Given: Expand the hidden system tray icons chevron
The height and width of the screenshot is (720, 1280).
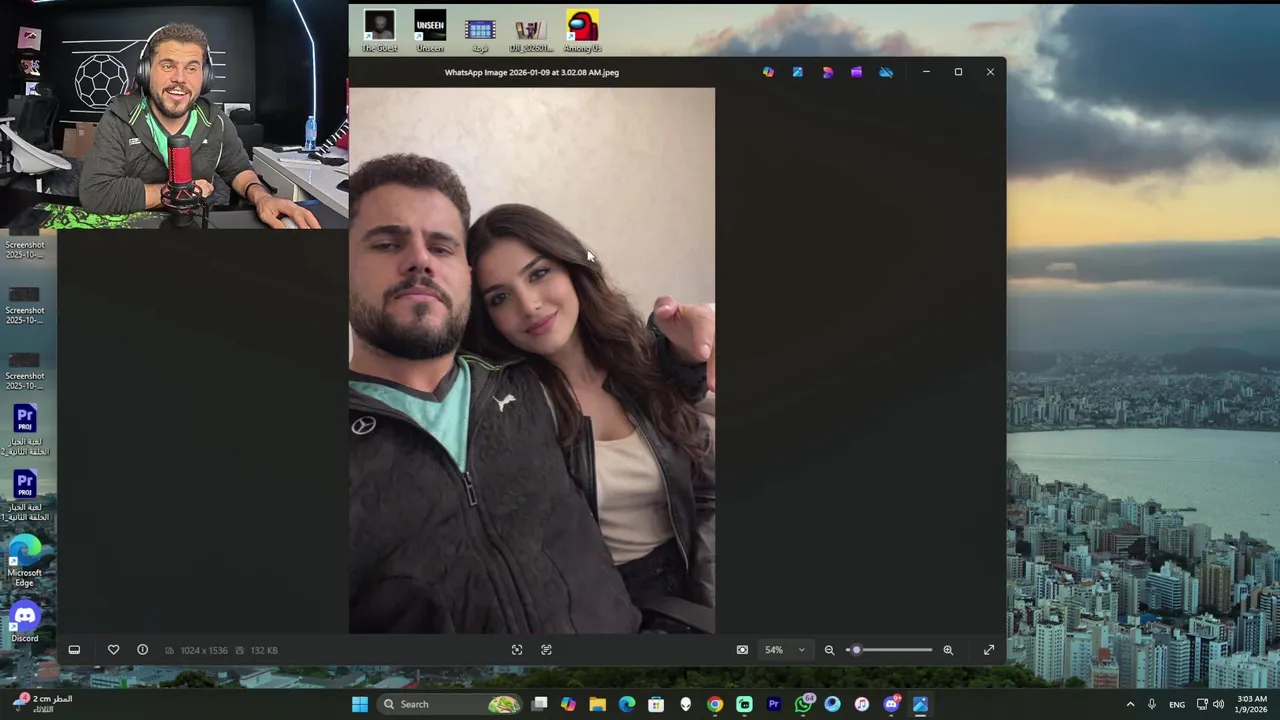Looking at the screenshot, I should (1130, 704).
